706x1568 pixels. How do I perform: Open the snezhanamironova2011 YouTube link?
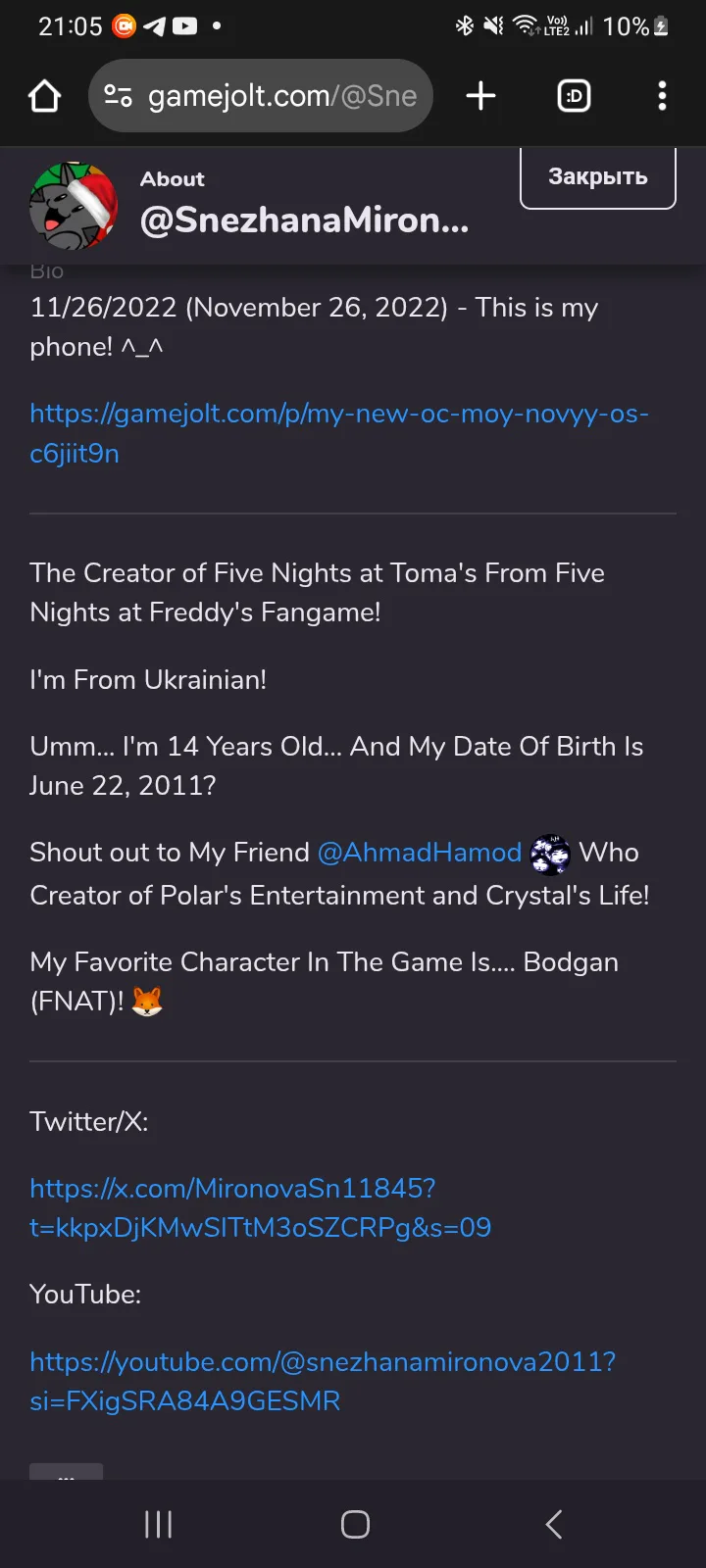[x=322, y=1381]
